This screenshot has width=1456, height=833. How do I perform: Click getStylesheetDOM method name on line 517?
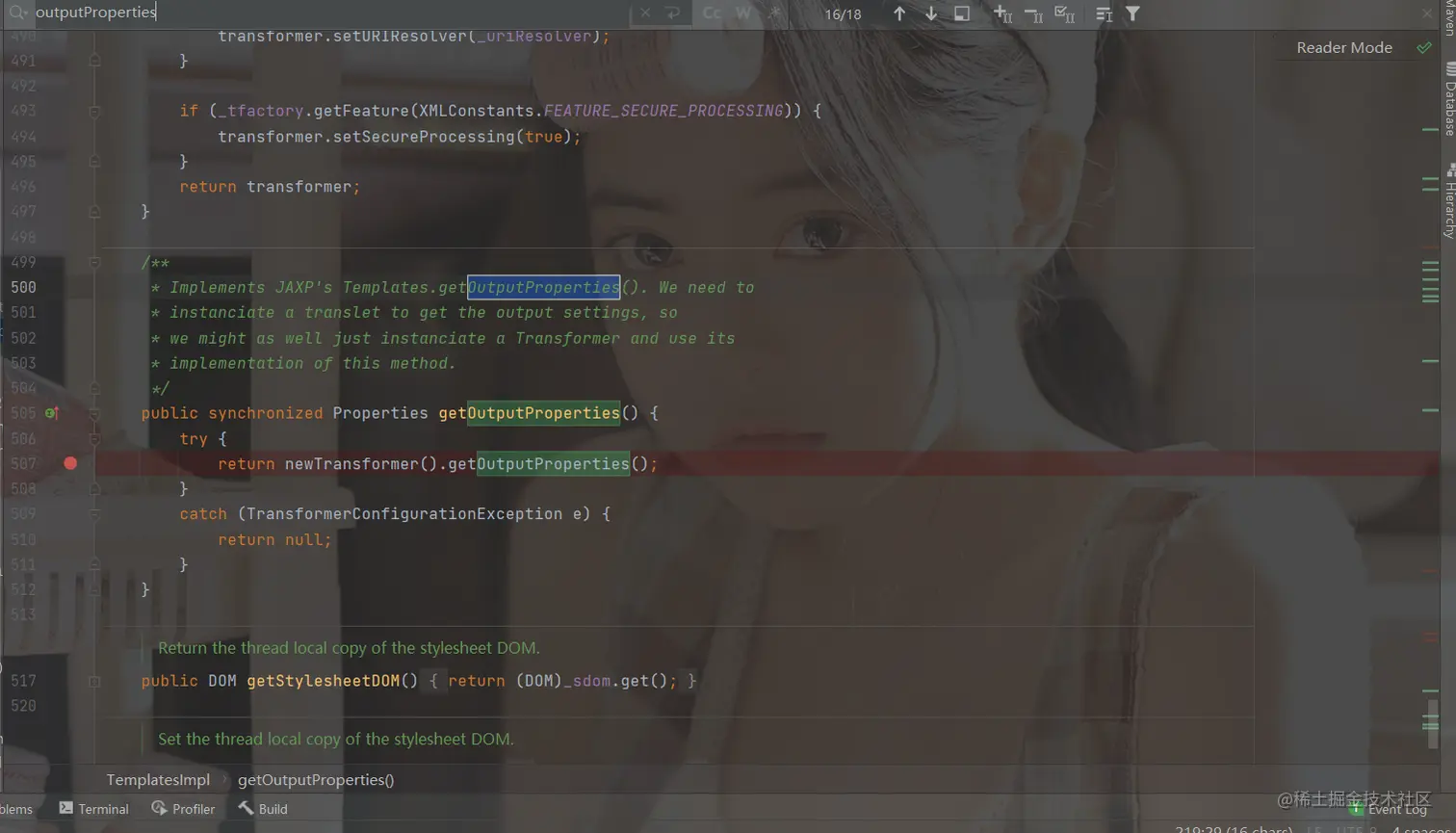point(323,681)
